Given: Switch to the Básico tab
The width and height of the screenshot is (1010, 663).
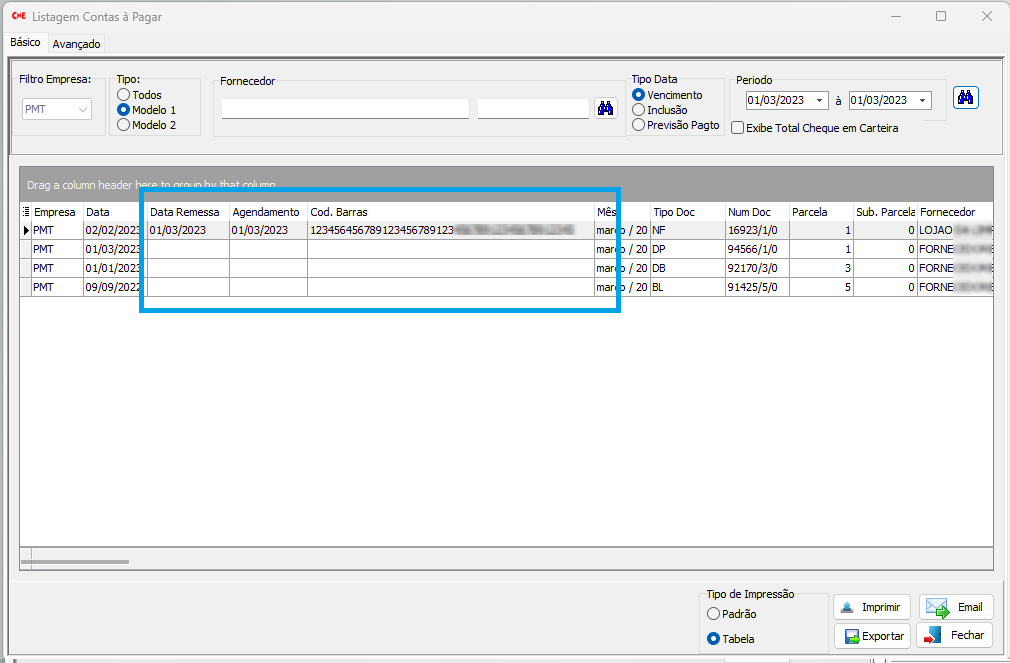Looking at the screenshot, I should coord(25,43).
